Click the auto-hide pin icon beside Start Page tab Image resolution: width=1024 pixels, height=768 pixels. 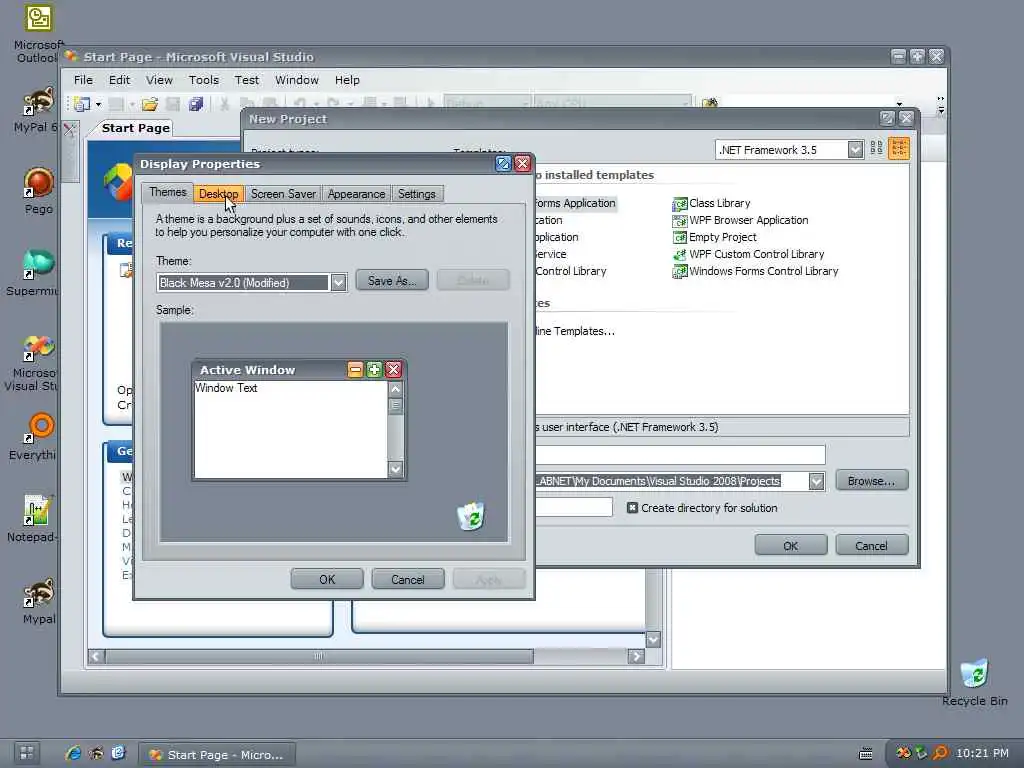pyautogui.click(x=70, y=129)
